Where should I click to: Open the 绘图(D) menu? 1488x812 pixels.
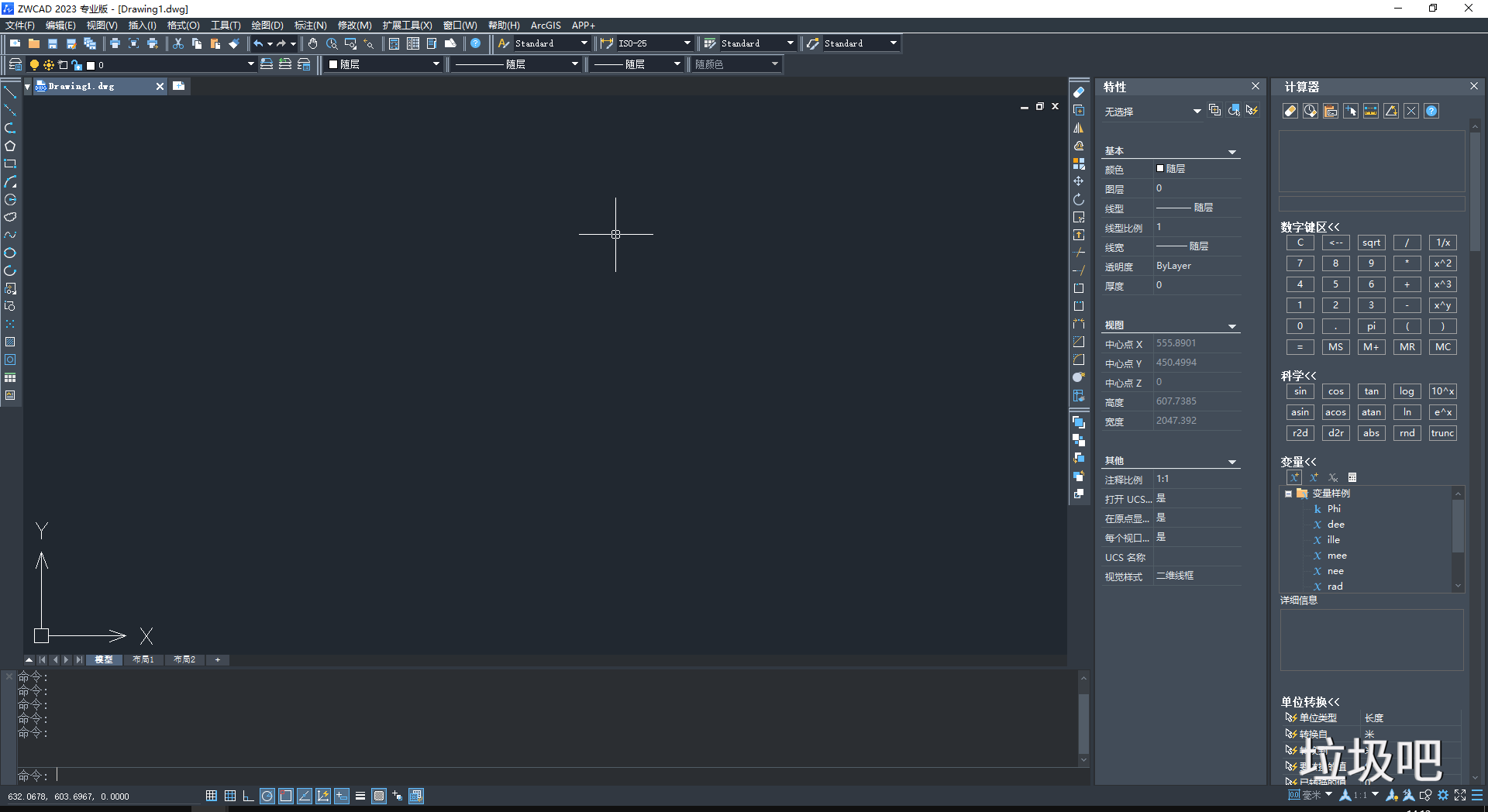pos(267,25)
